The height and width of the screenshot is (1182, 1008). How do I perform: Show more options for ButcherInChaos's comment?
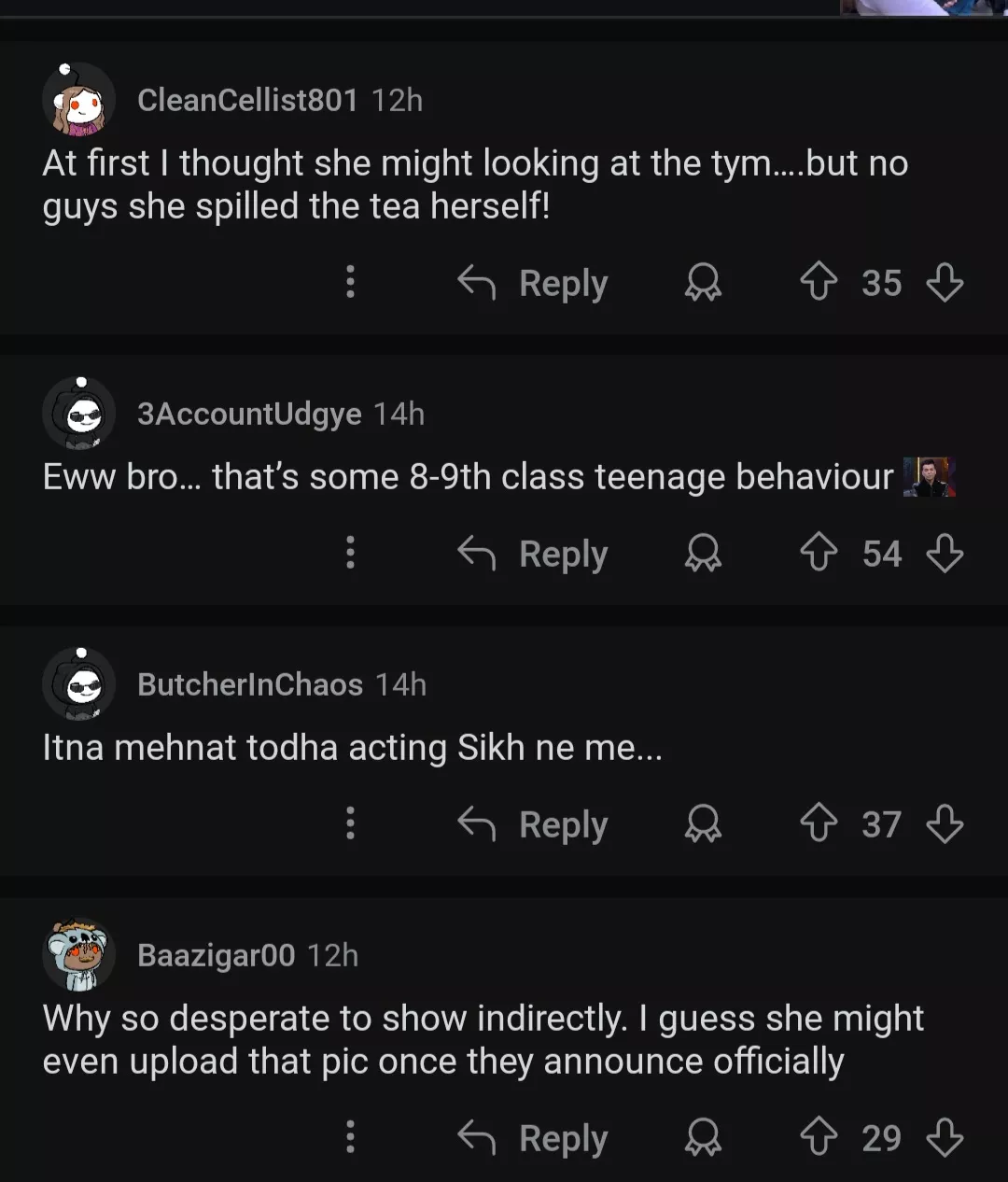tap(350, 823)
